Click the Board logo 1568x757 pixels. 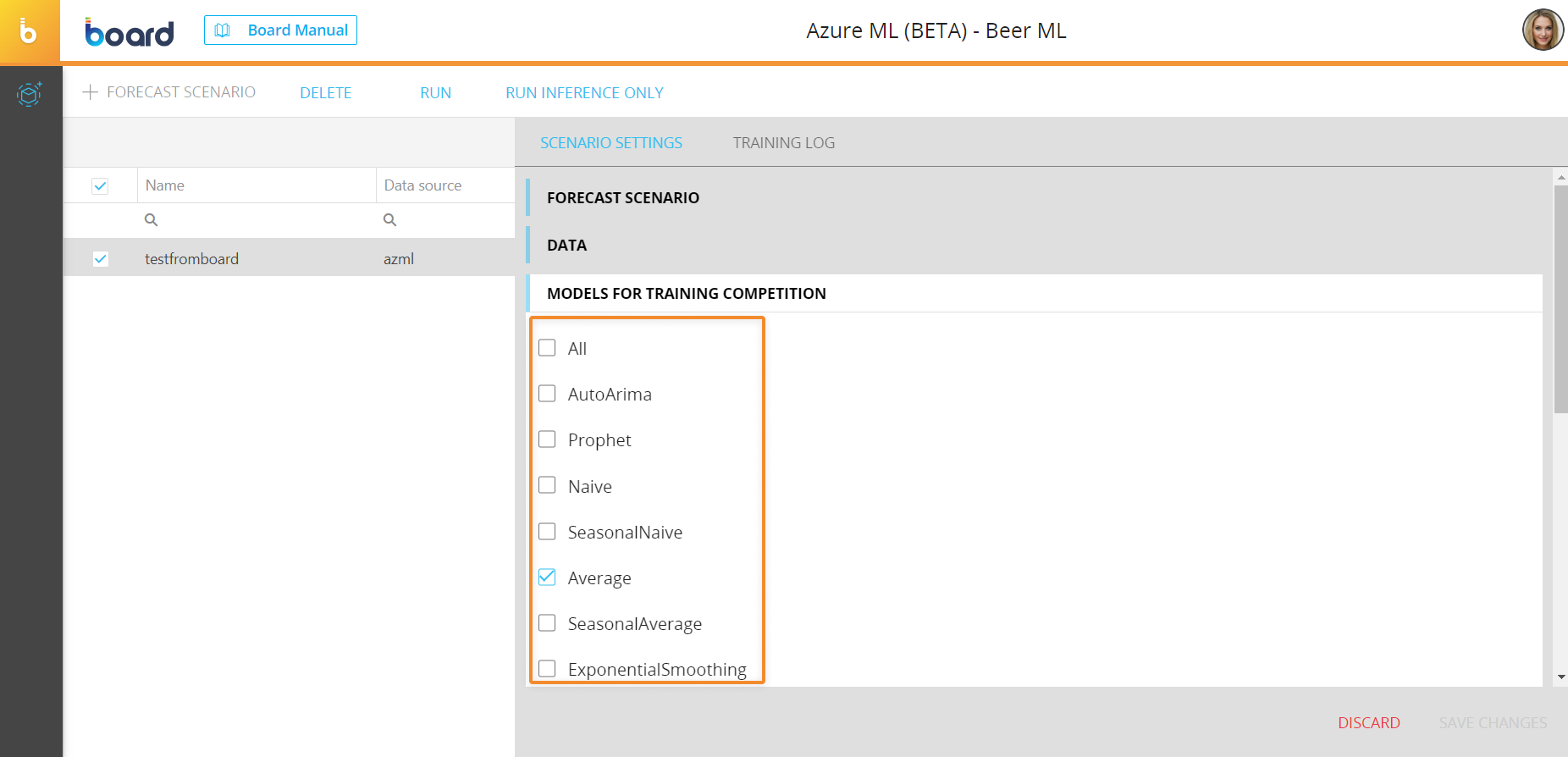pos(130,31)
